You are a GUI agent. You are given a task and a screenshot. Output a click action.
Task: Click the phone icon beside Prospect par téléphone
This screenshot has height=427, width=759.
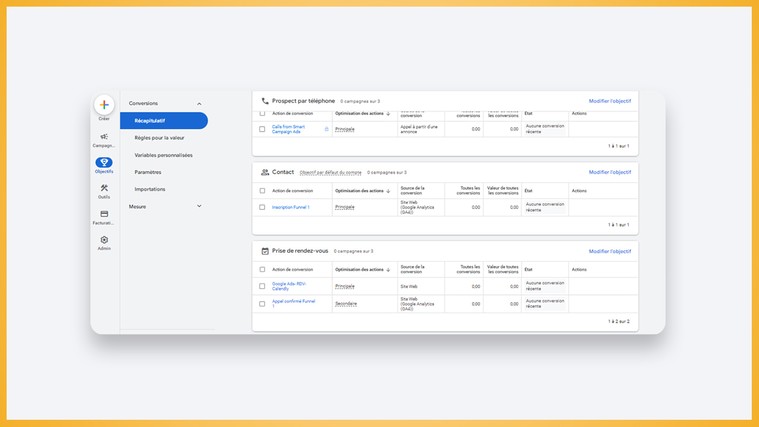pos(265,101)
